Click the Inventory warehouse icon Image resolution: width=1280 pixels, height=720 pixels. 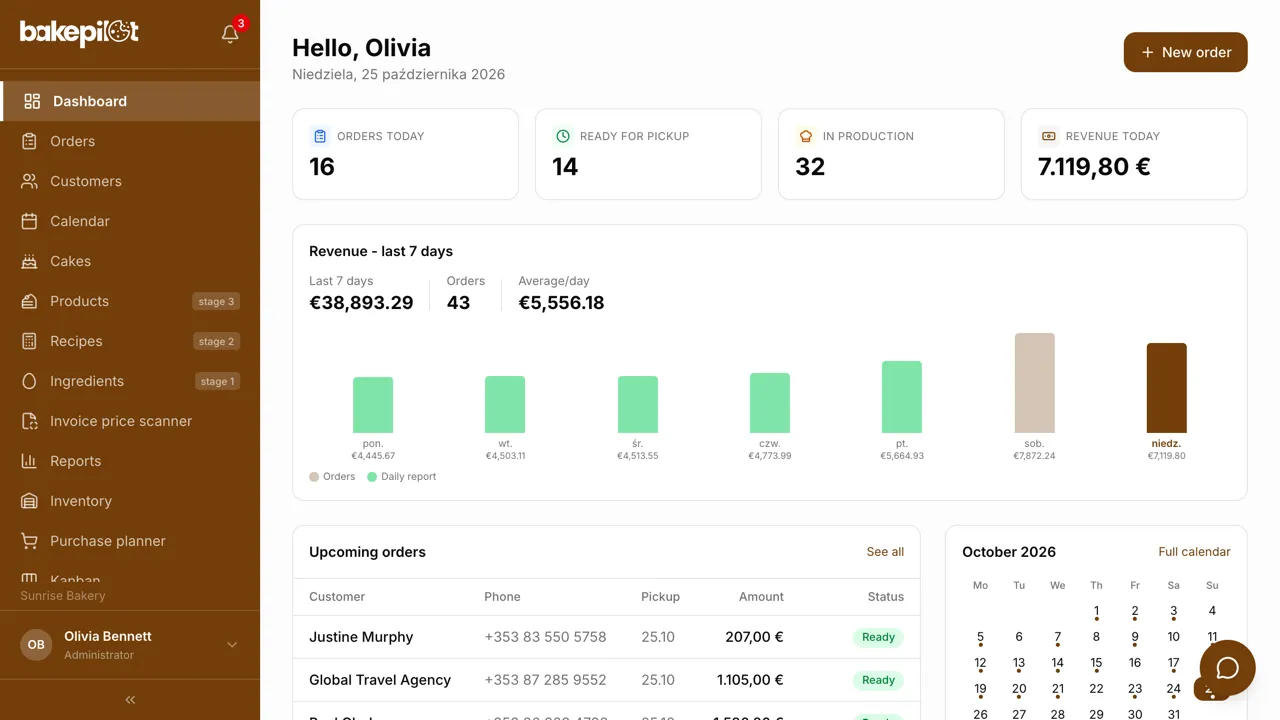tap(30, 501)
